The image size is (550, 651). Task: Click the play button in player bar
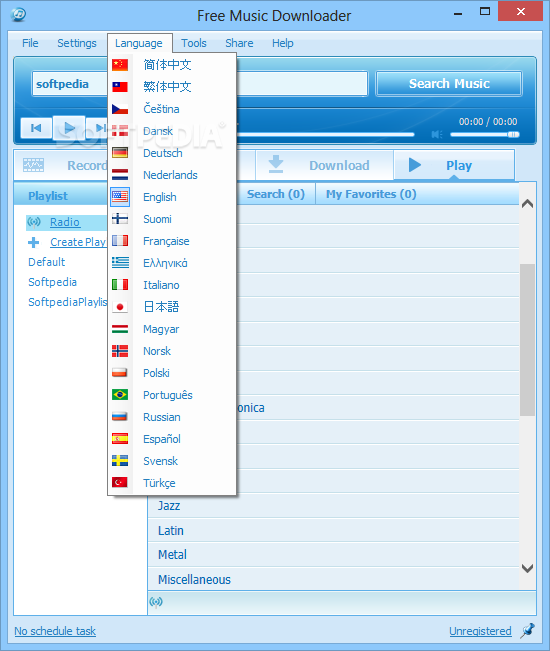tap(69, 128)
